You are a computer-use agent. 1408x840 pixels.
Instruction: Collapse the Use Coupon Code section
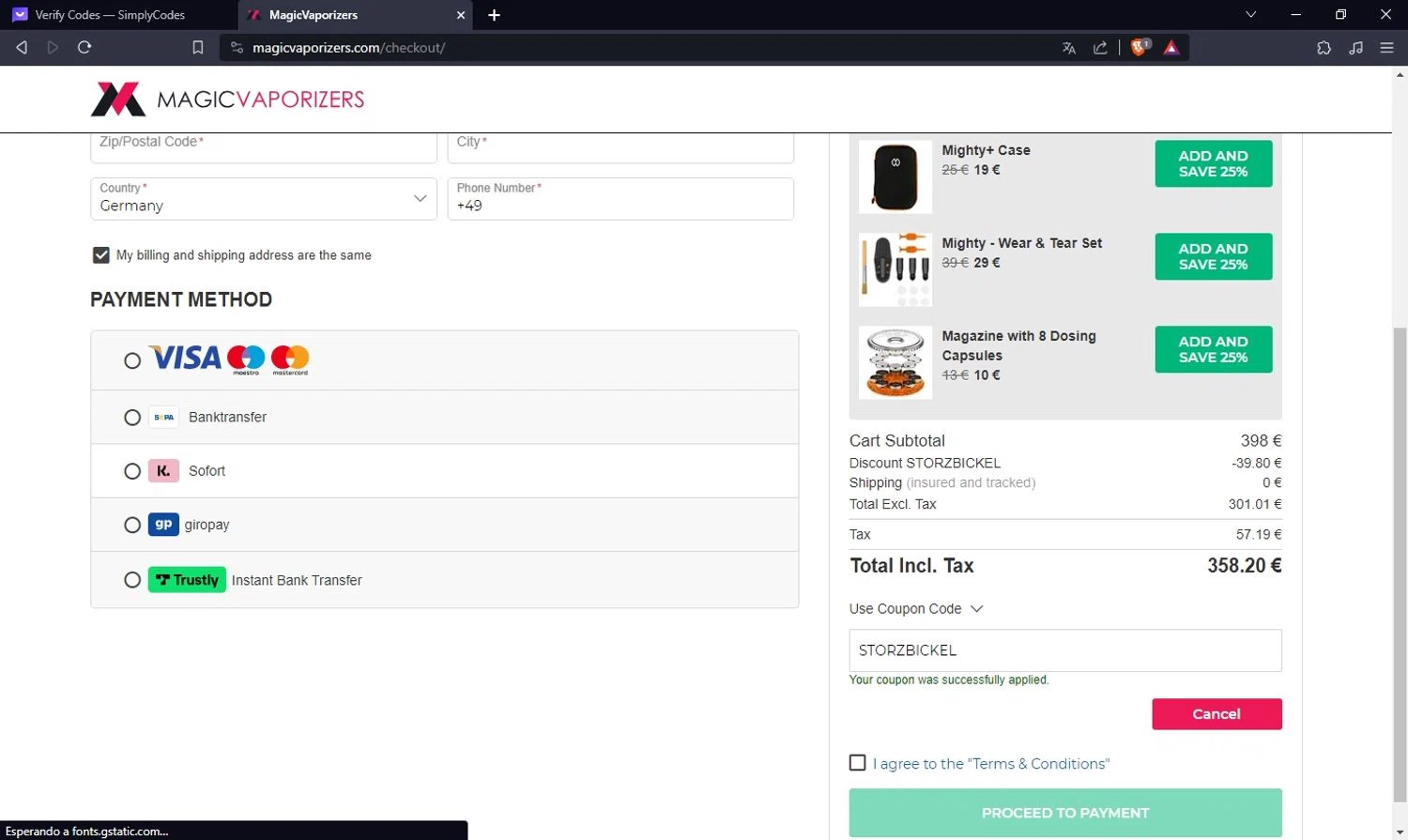click(916, 609)
